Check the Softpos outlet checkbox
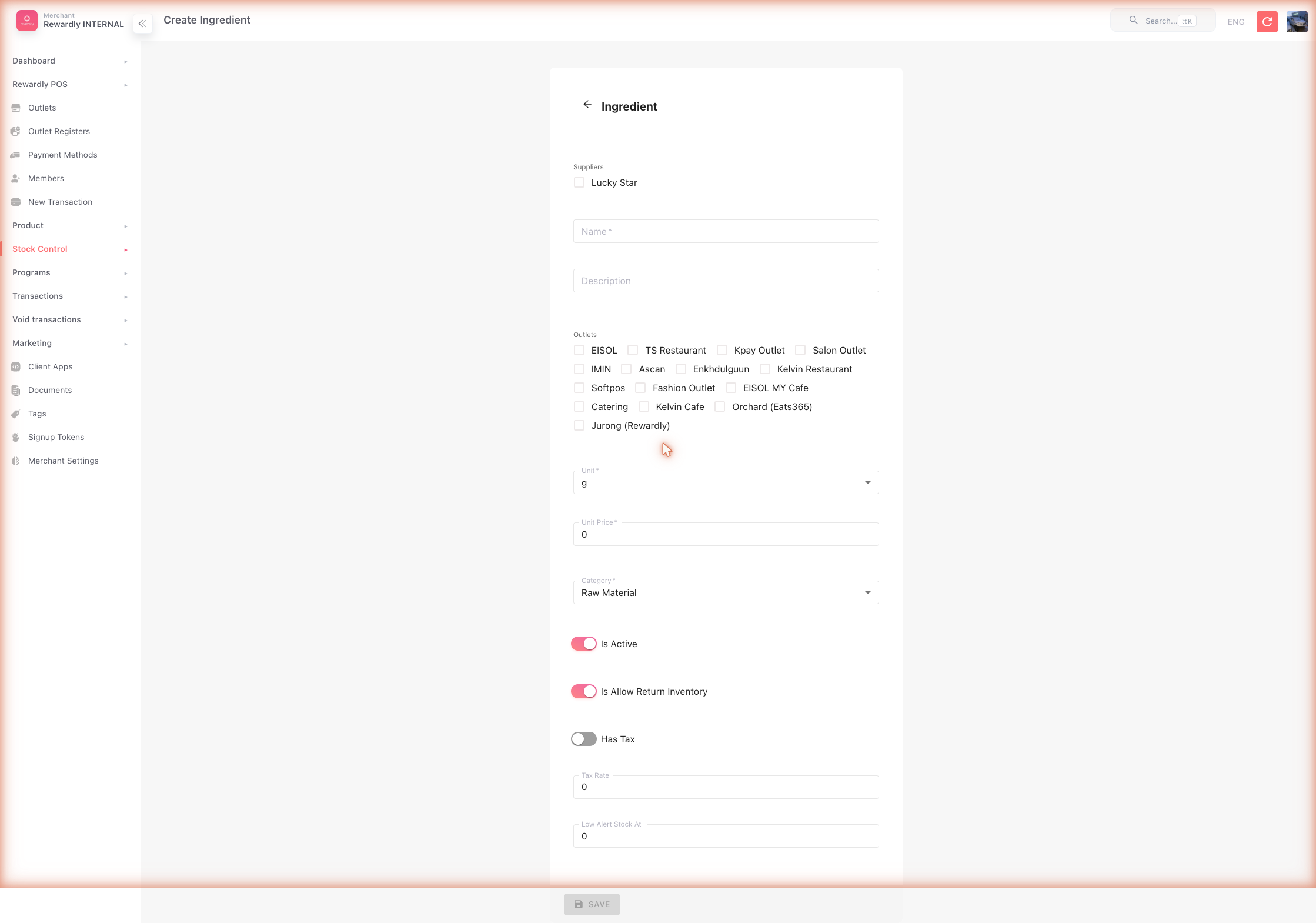The height and width of the screenshot is (923, 1316). coord(579,388)
